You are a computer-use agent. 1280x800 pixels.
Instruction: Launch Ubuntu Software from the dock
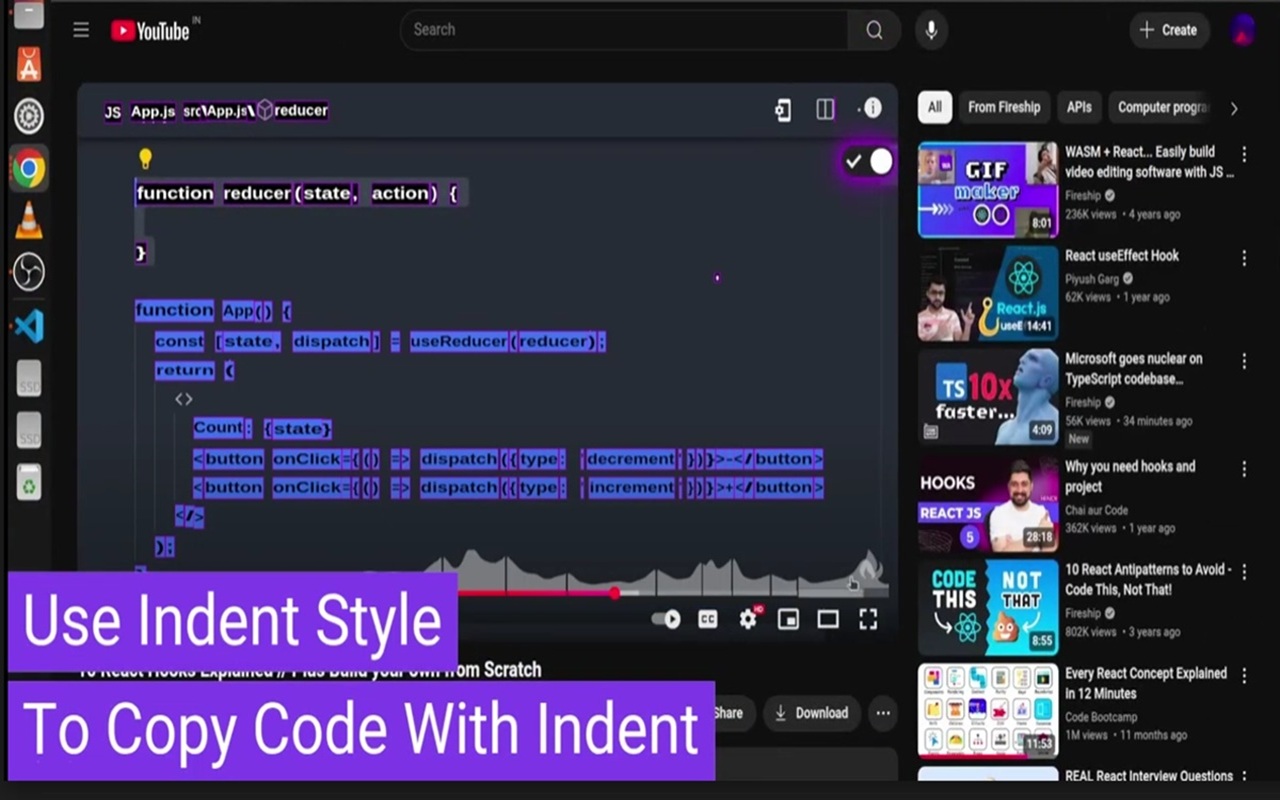point(29,65)
